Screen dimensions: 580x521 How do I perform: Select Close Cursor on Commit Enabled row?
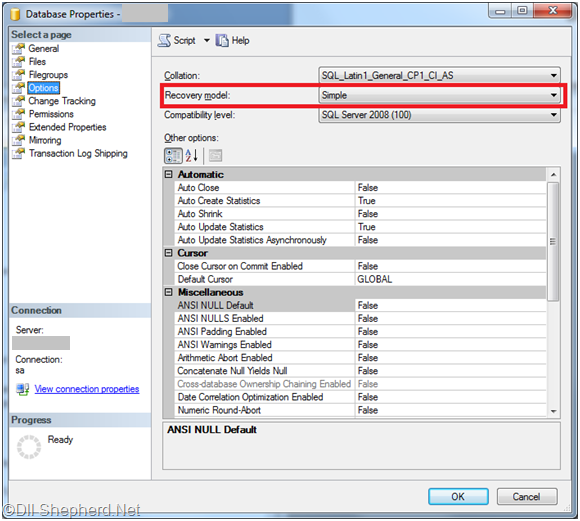tap(361, 266)
